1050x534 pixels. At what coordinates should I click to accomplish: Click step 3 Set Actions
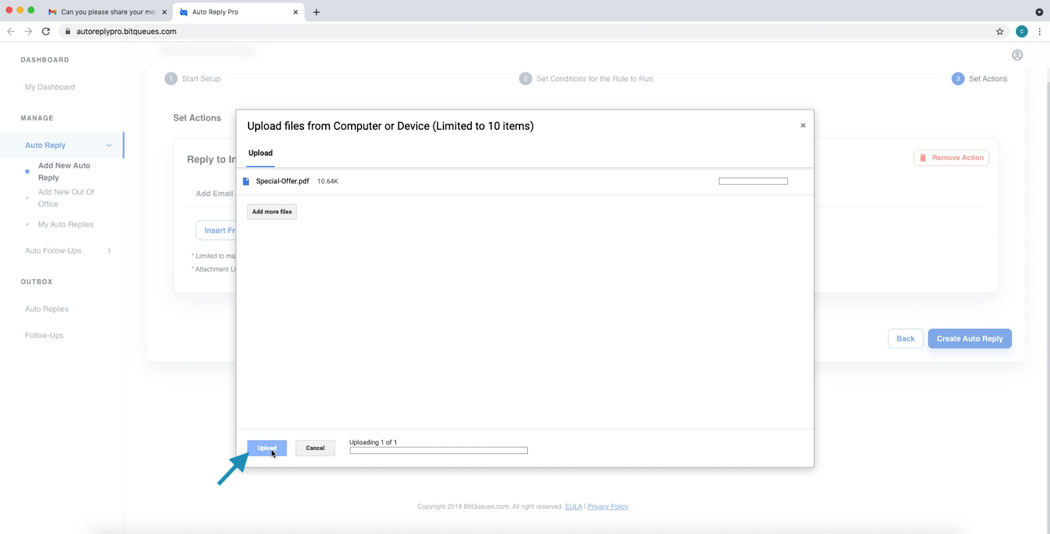coord(980,78)
